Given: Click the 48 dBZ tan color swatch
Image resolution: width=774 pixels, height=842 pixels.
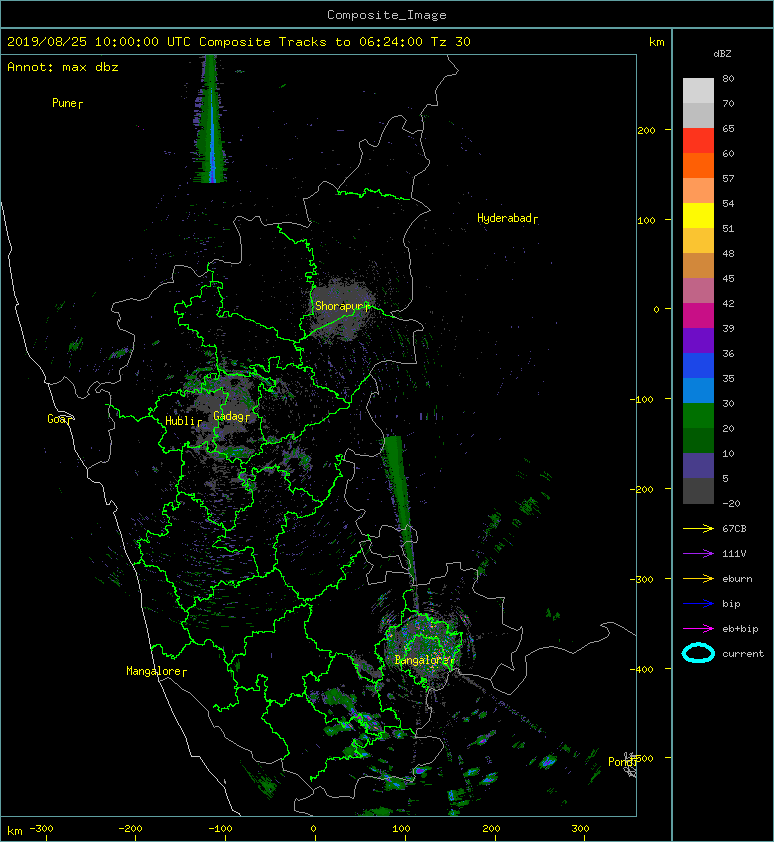Looking at the screenshot, I should tap(698, 265).
